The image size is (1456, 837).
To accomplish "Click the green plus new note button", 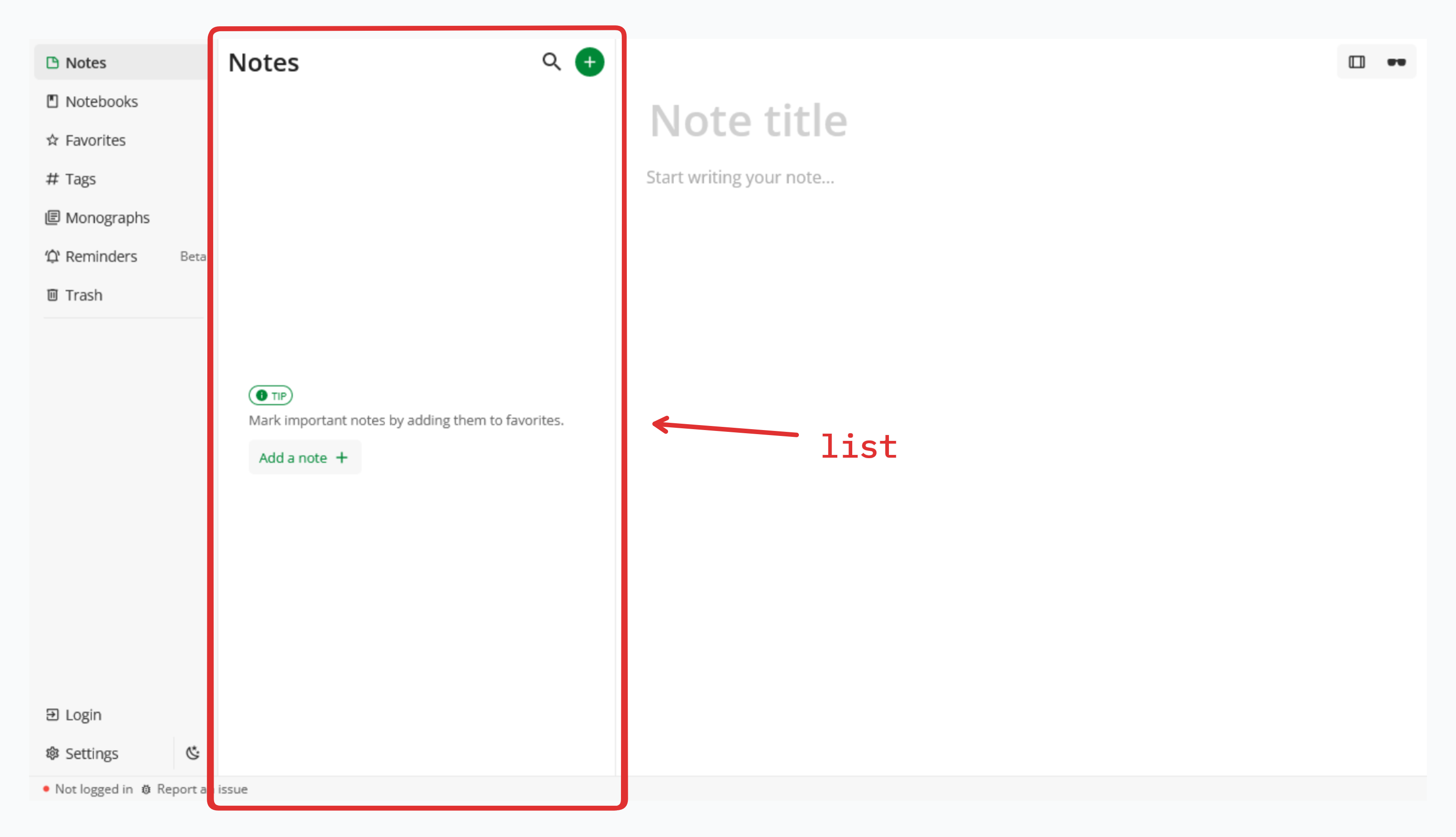I will point(589,62).
